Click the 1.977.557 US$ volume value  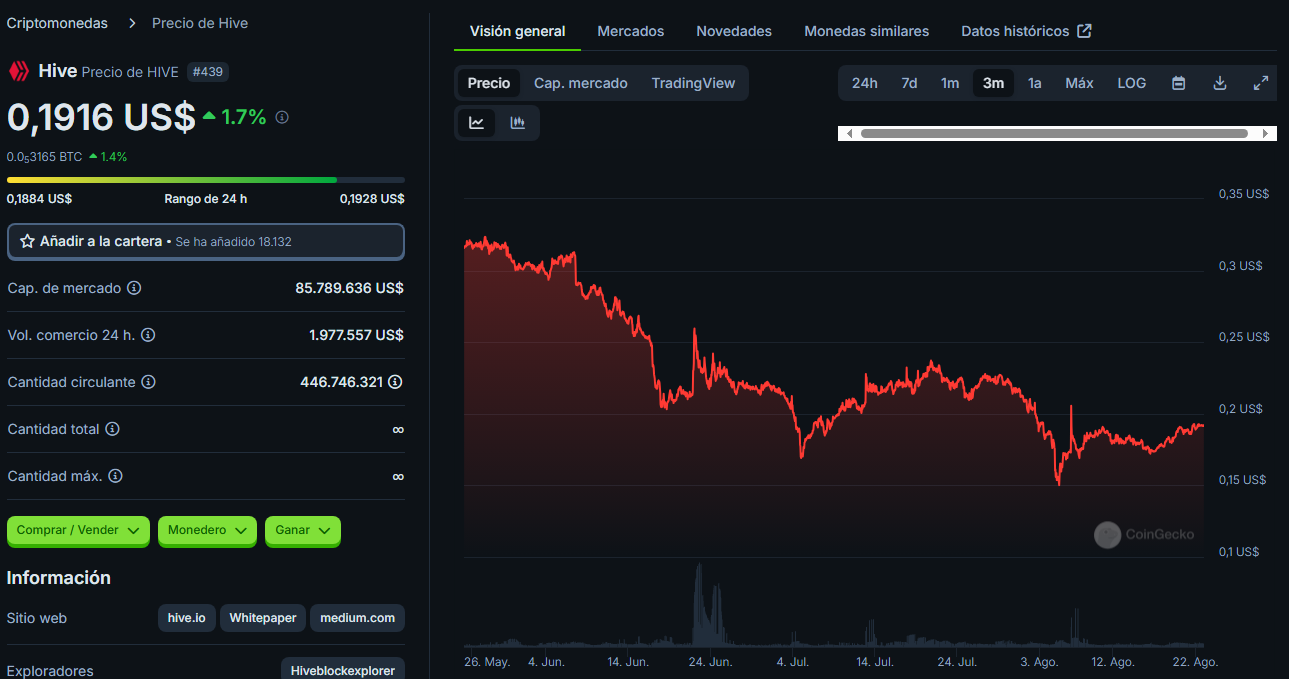click(356, 335)
